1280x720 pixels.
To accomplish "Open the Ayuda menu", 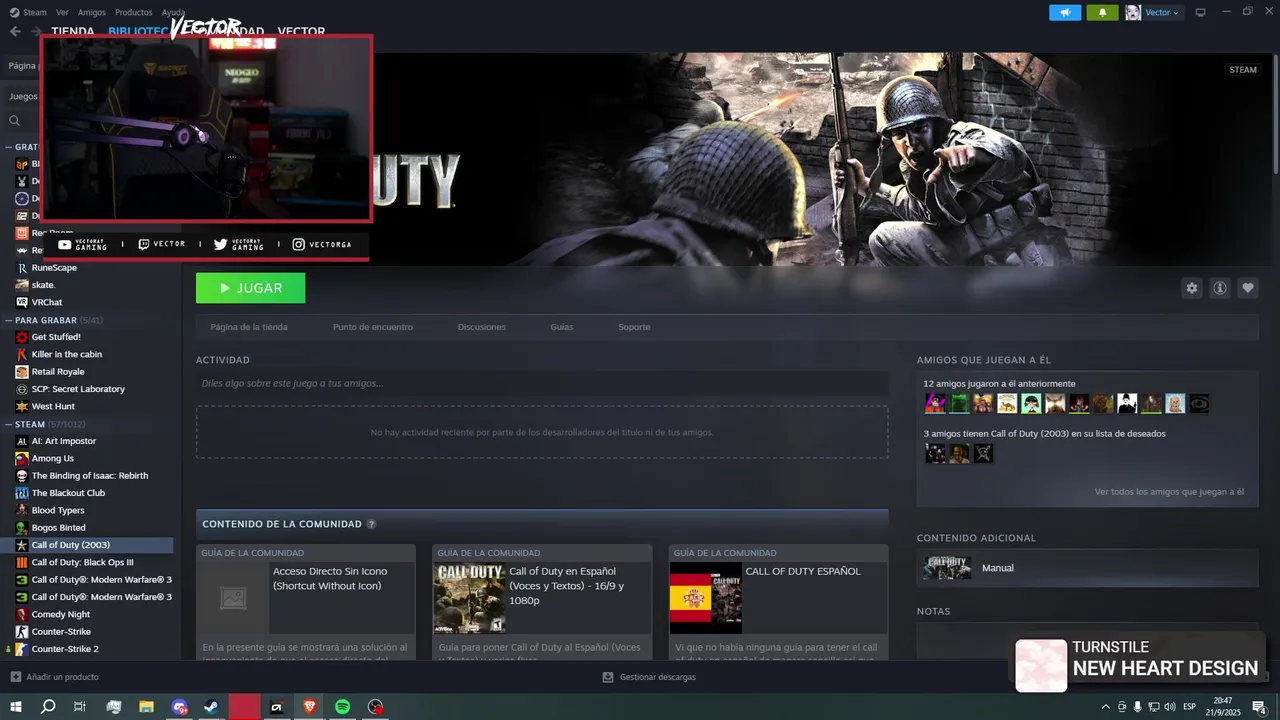I will [173, 12].
